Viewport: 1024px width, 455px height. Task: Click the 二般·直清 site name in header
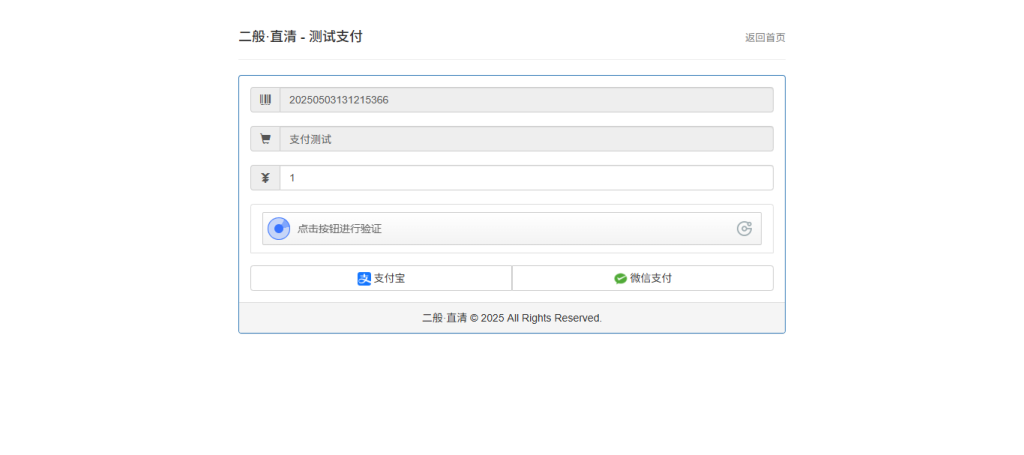point(267,37)
